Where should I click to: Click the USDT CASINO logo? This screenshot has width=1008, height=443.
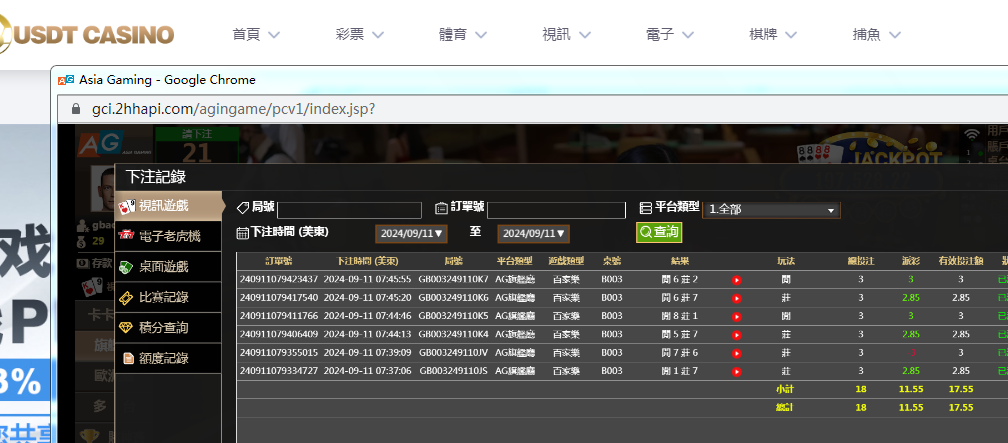tap(87, 35)
